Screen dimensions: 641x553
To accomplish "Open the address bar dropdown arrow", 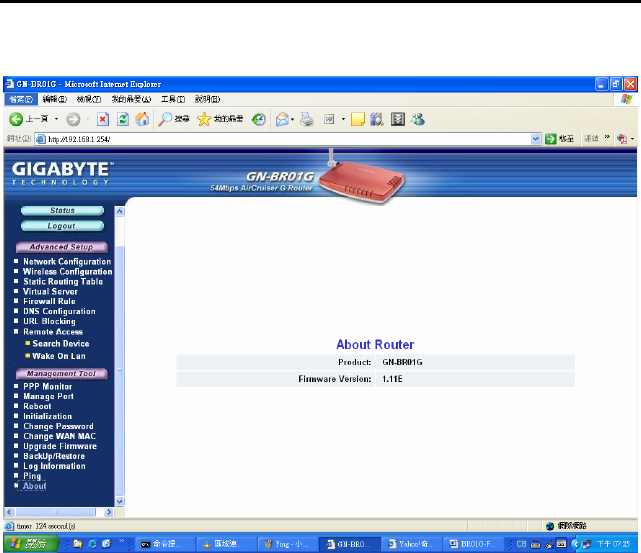I will (x=535, y=139).
